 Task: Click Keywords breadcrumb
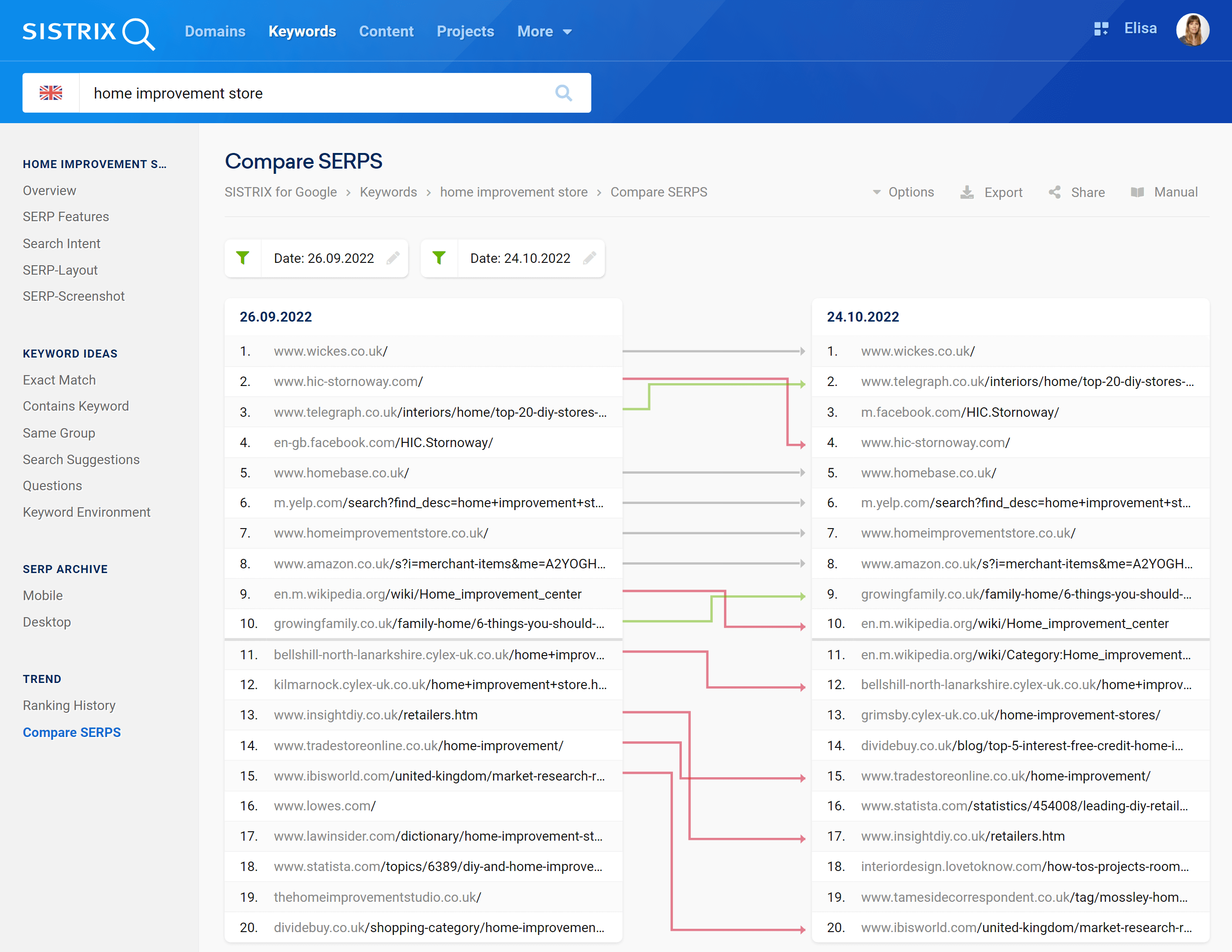click(389, 192)
